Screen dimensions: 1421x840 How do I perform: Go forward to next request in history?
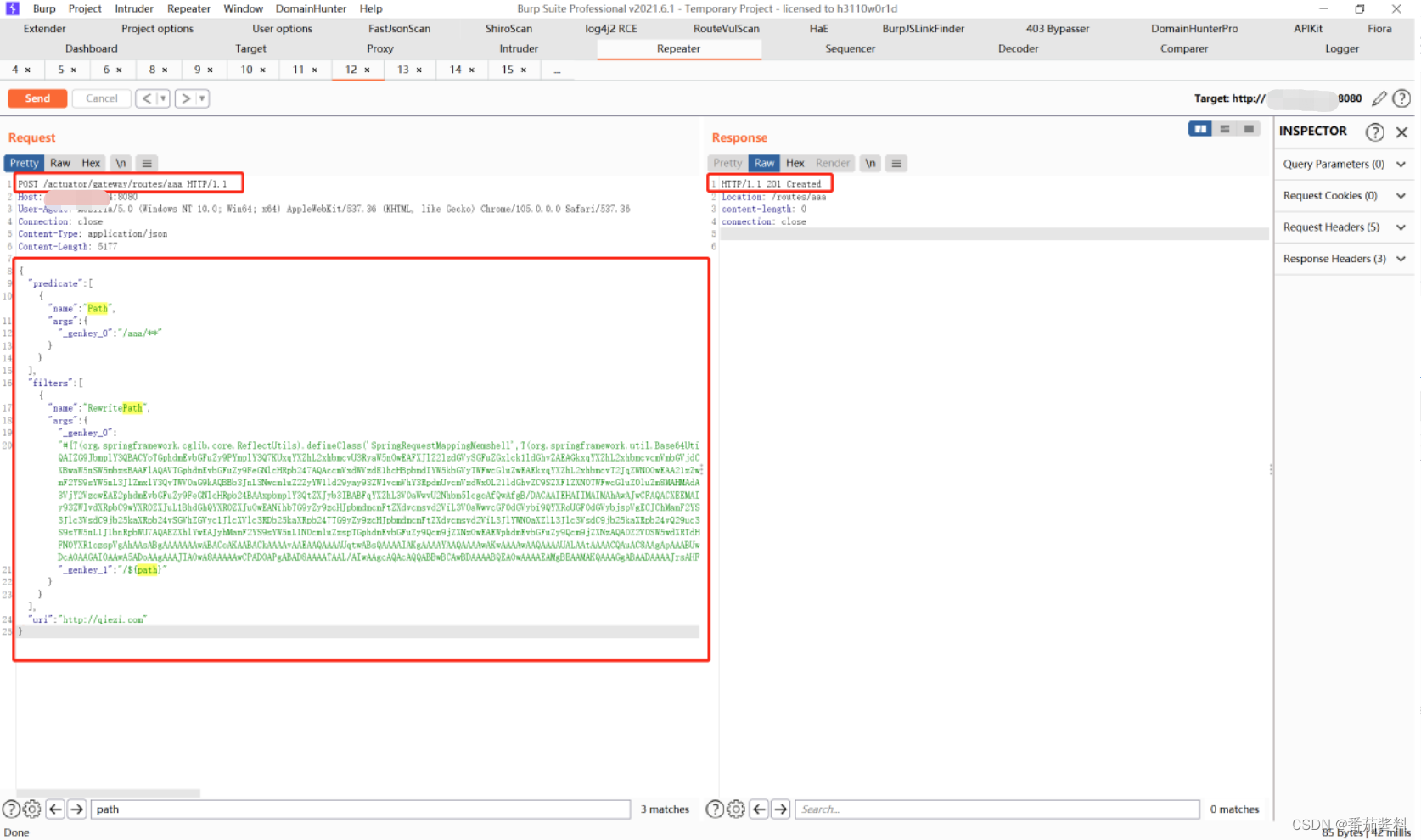point(186,98)
